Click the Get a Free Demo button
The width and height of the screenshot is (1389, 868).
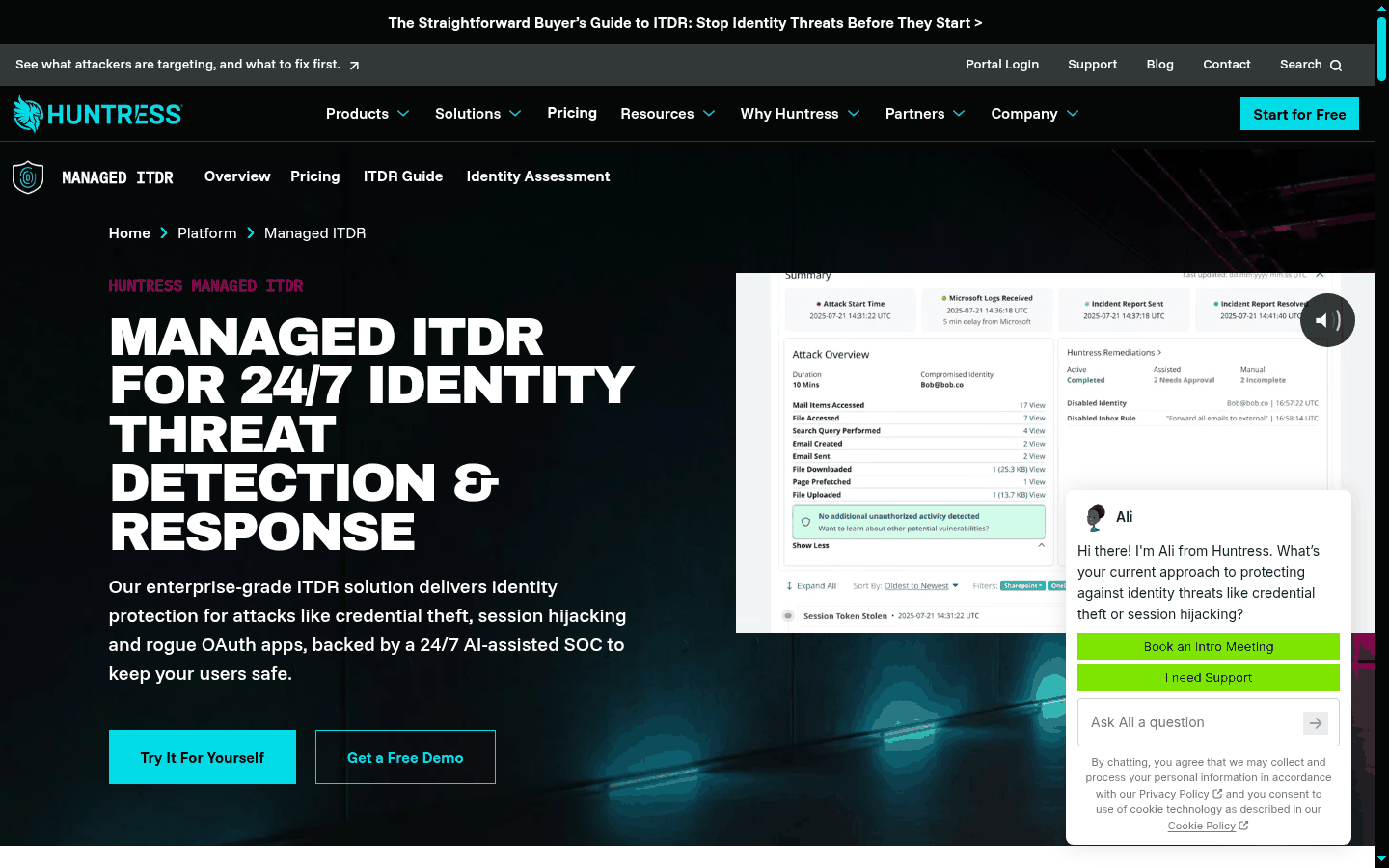pos(405,757)
